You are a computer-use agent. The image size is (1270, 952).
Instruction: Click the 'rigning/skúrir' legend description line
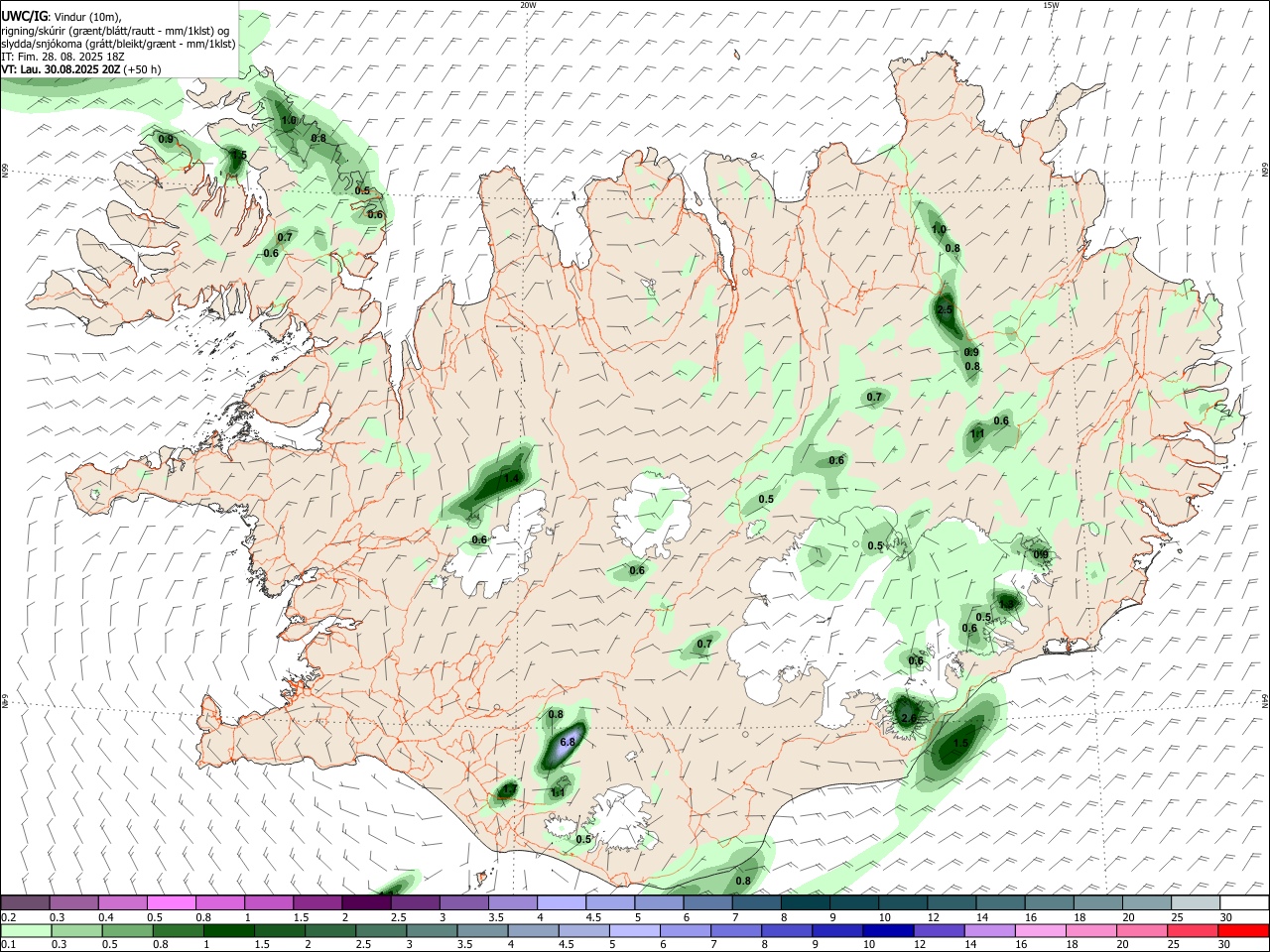pos(115,31)
